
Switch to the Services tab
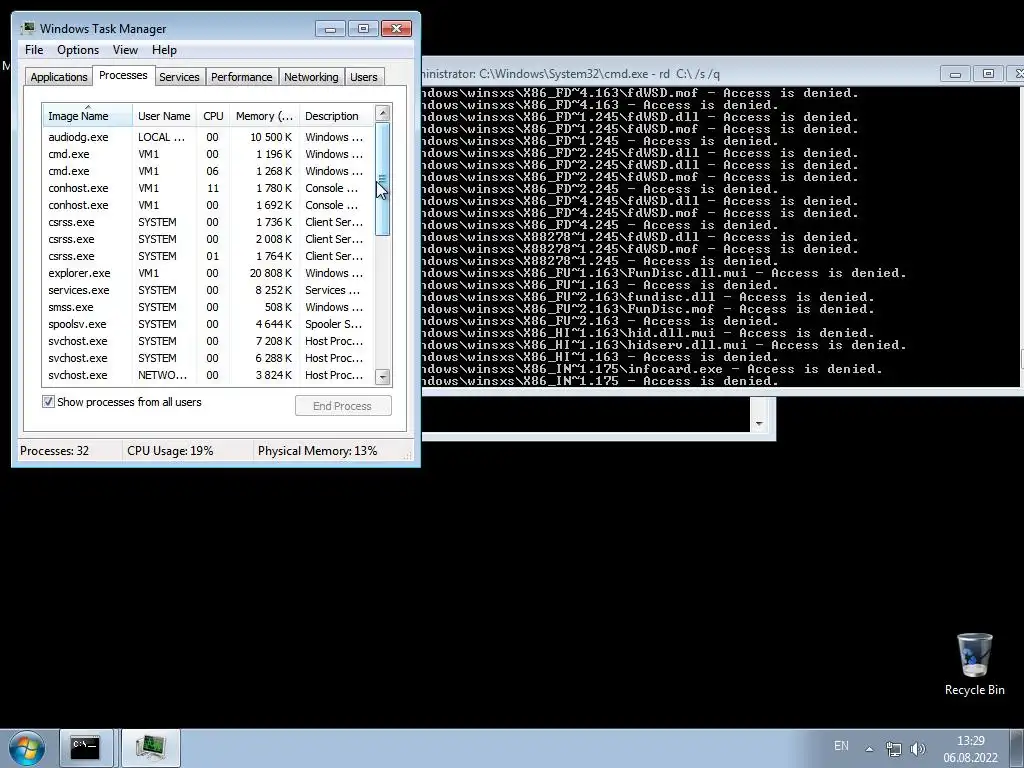pyautogui.click(x=179, y=77)
